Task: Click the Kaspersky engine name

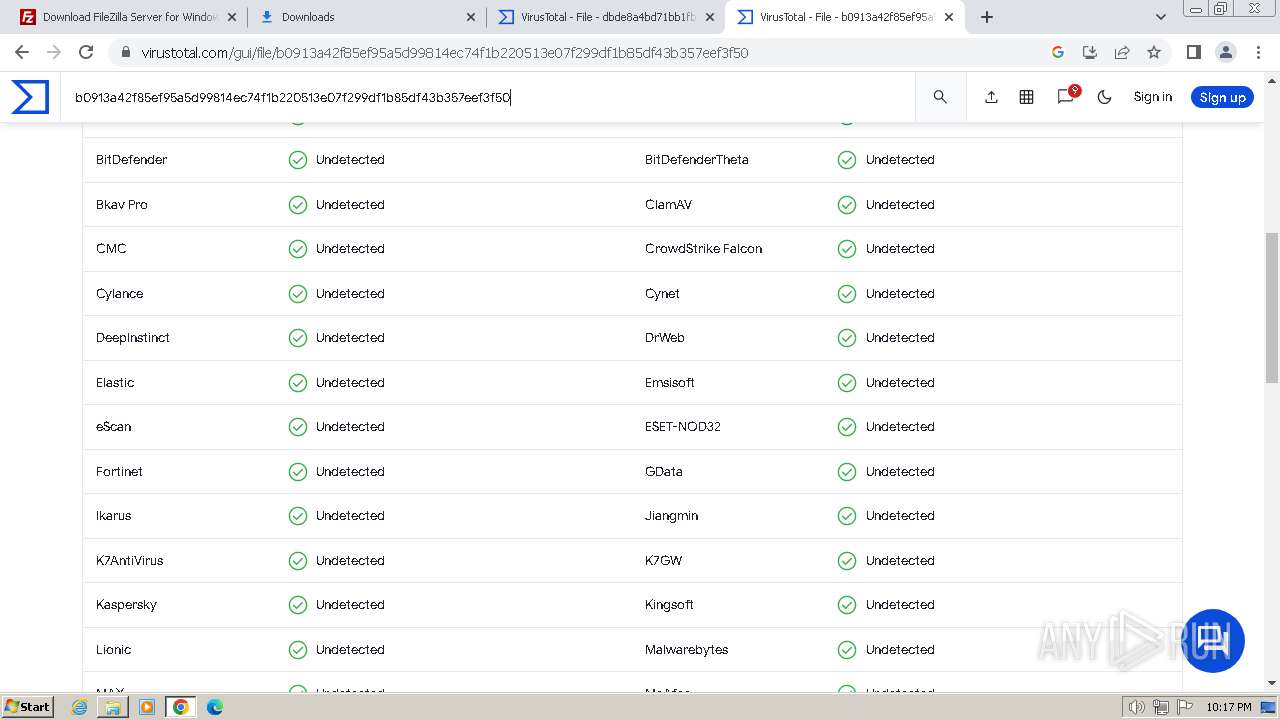Action: click(126, 605)
